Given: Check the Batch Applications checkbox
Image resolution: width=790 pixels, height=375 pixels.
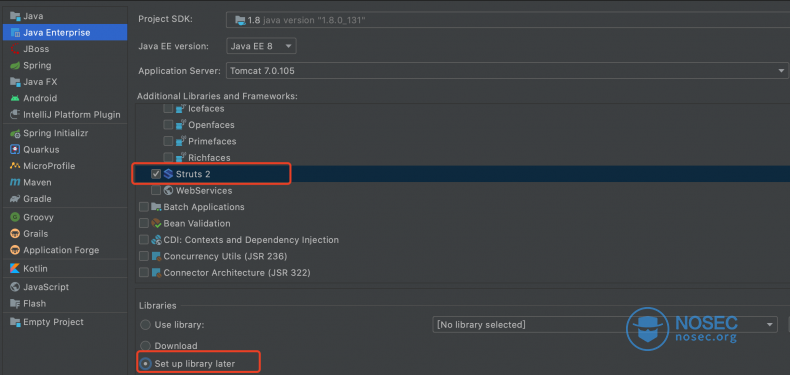Looking at the screenshot, I should point(144,207).
